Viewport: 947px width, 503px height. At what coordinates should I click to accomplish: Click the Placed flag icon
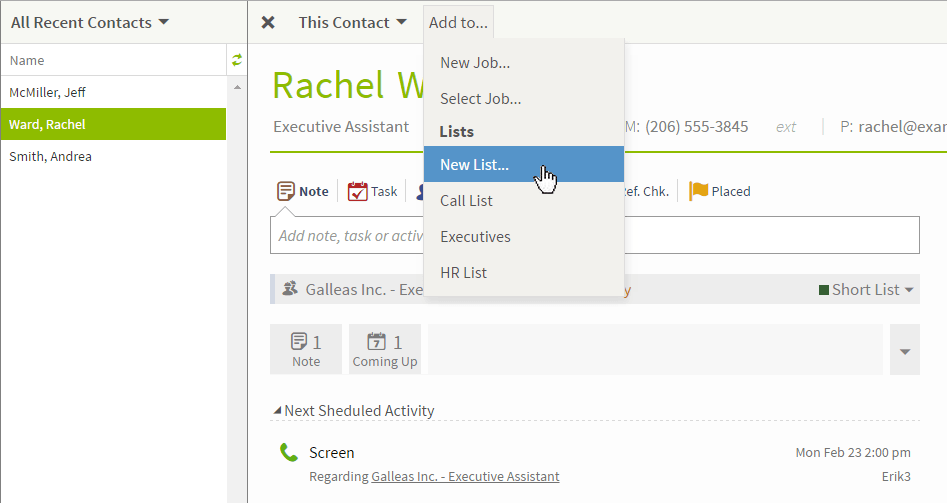(x=699, y=191)
